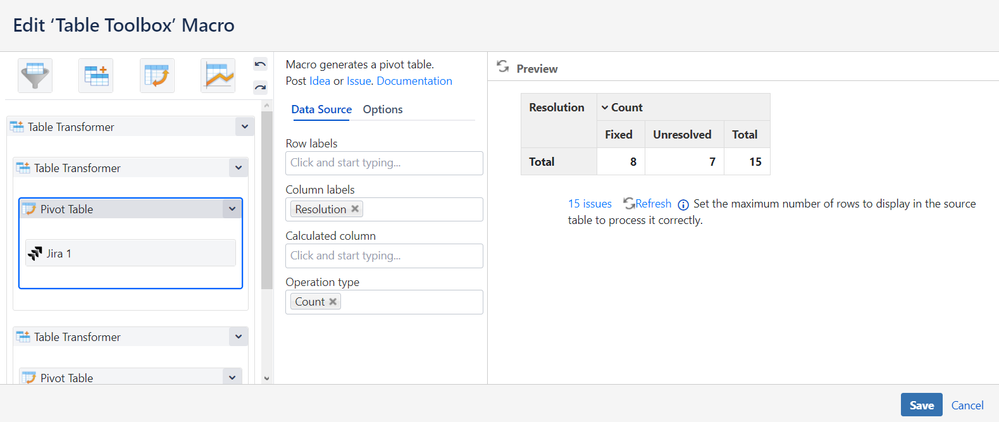This screenshot has height=422, width=999.
Task: Click the 15 issues link
Action: click(x=590, y=204)
